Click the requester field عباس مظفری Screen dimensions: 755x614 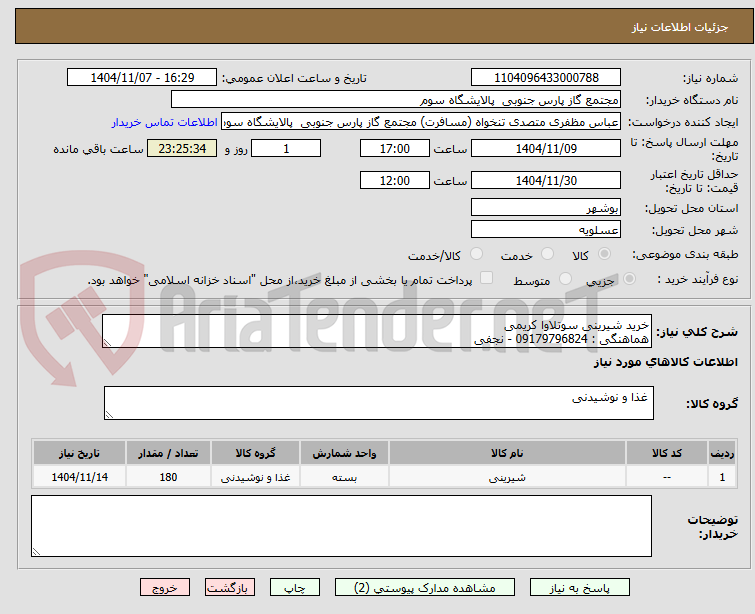point(421,122)
